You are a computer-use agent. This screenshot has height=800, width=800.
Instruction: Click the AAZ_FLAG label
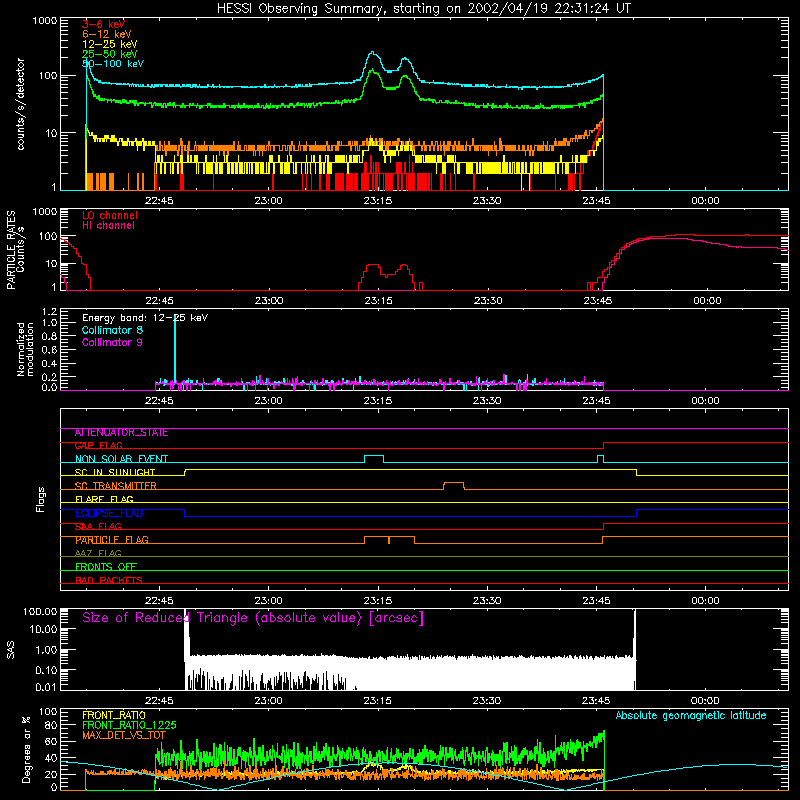[98, 554]
